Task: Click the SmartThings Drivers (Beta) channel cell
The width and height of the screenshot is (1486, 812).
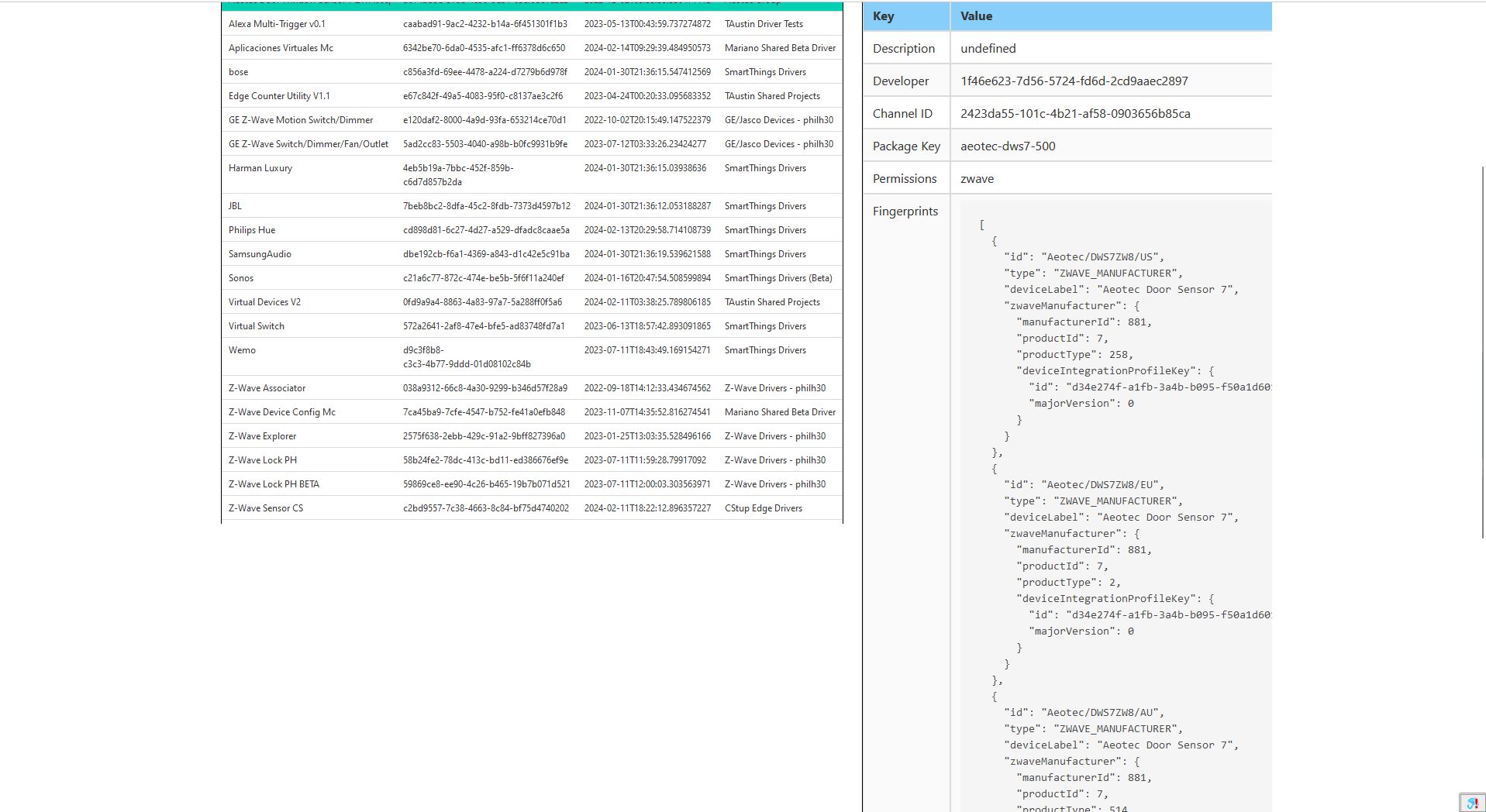Action: pyautogui.click(x=777, y=277)
